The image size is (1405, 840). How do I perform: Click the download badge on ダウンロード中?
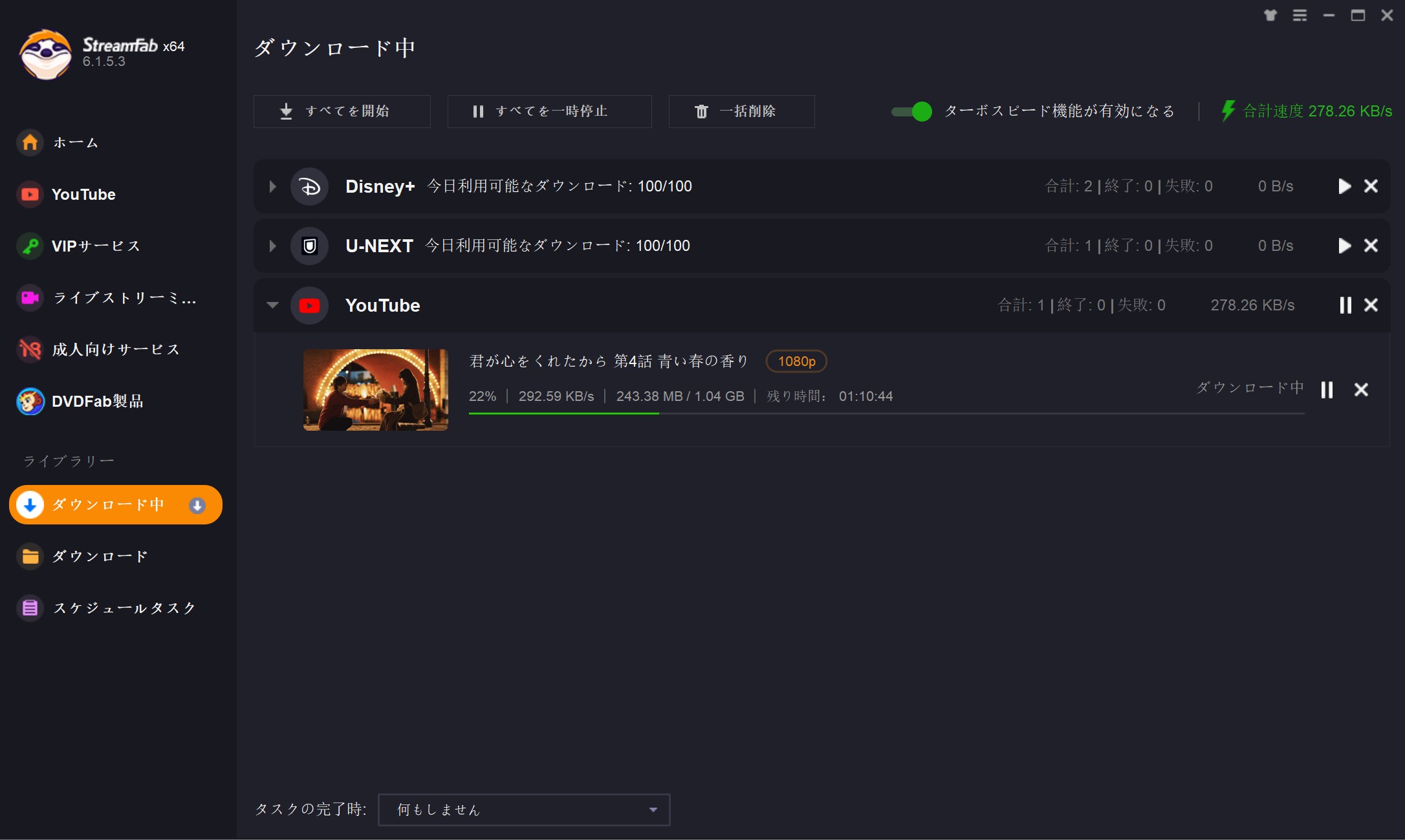point(197,505)
